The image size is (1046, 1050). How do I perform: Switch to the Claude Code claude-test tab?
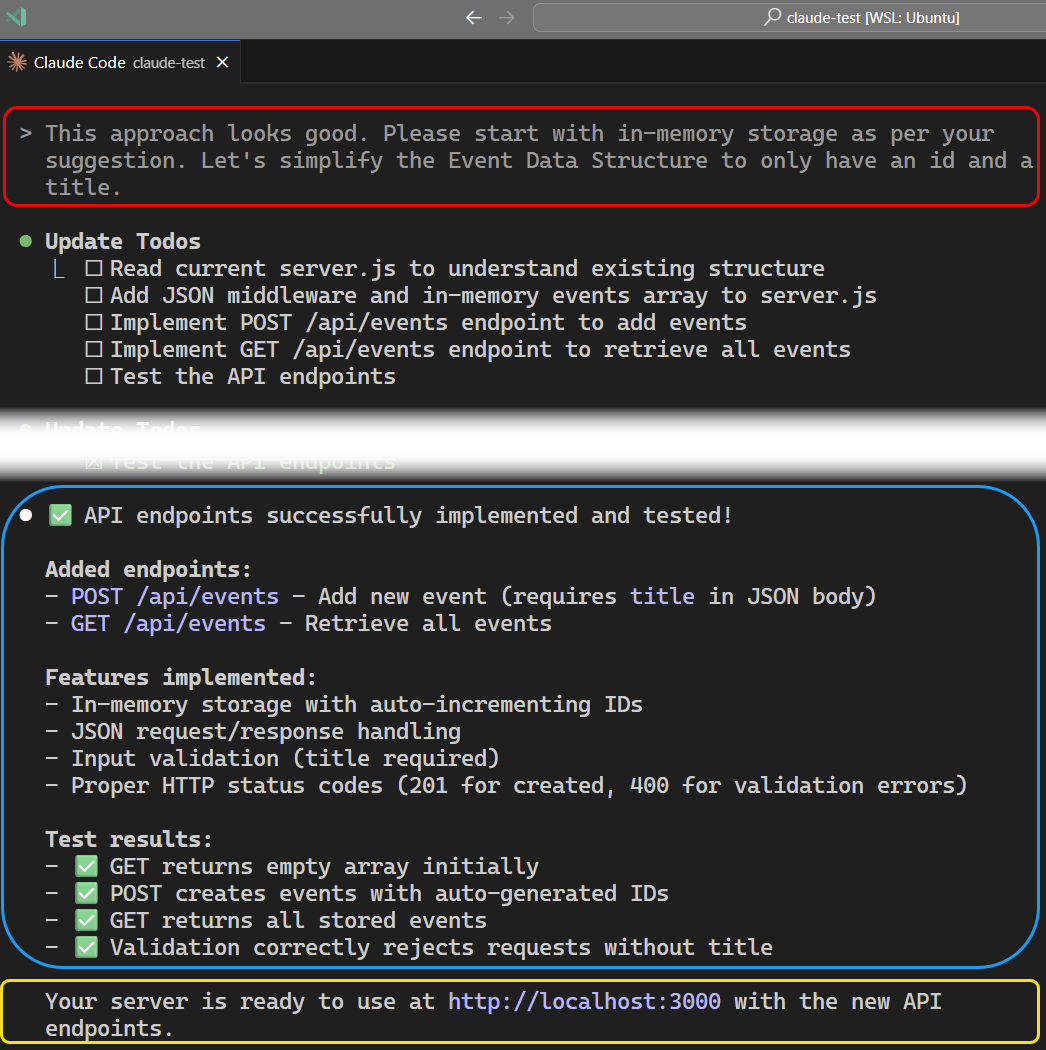(119, 63)
